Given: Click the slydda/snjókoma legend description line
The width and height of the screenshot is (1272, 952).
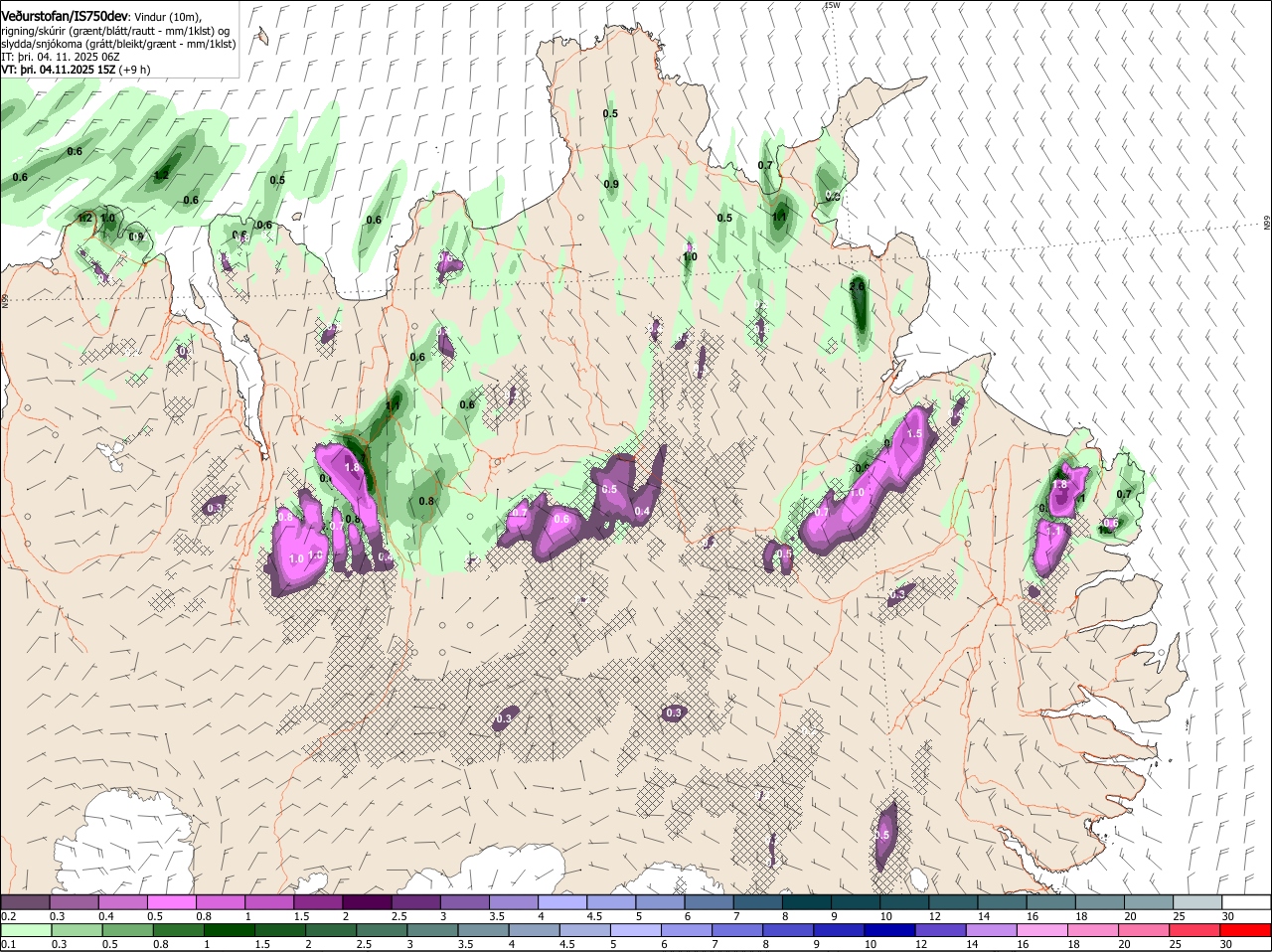Looking at the screenshot, I should point(118,44).
